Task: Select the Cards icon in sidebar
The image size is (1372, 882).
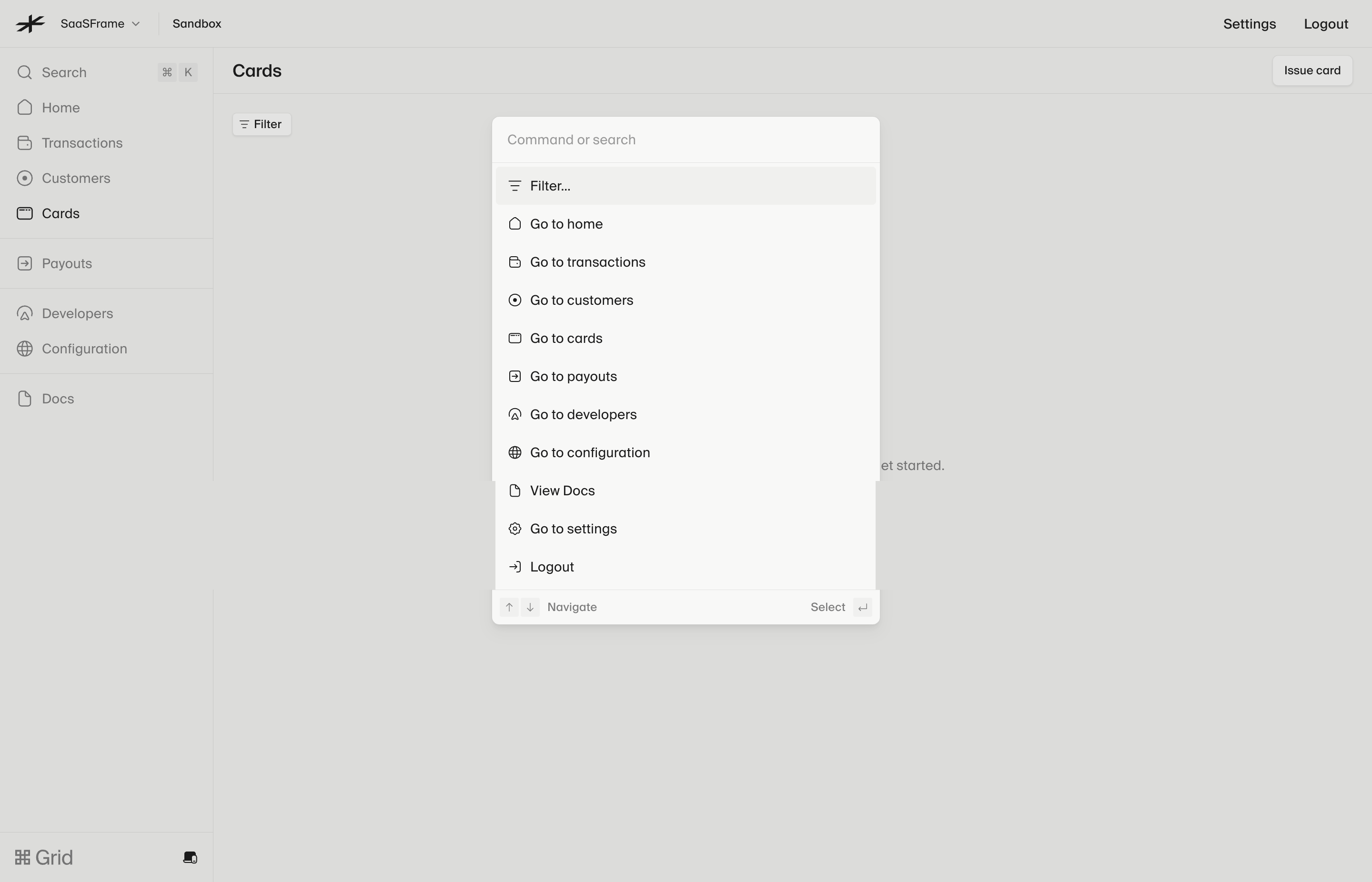Action: [25, 213]
